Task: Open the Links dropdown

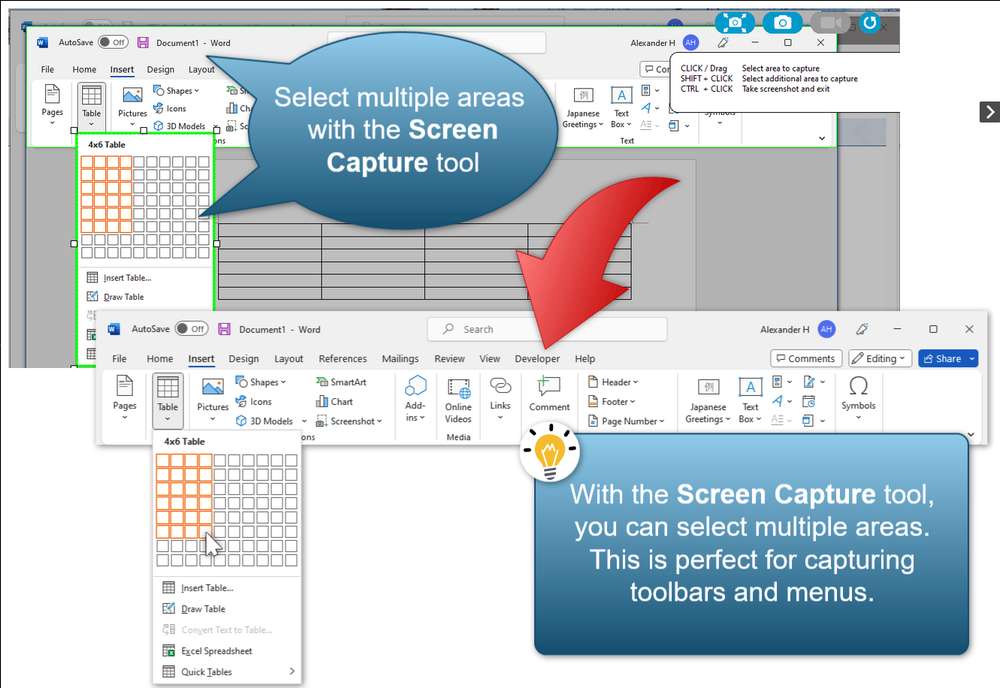Action: (x=500, y=398)
